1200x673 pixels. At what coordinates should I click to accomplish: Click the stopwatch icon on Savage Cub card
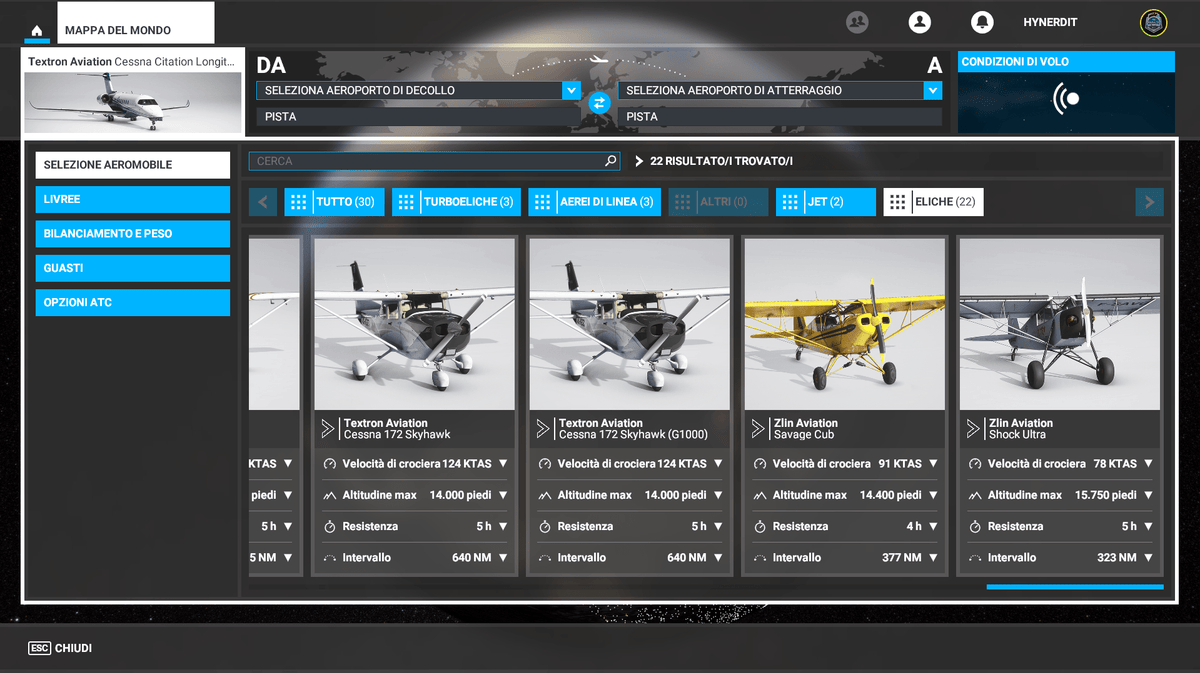[760, 526]
